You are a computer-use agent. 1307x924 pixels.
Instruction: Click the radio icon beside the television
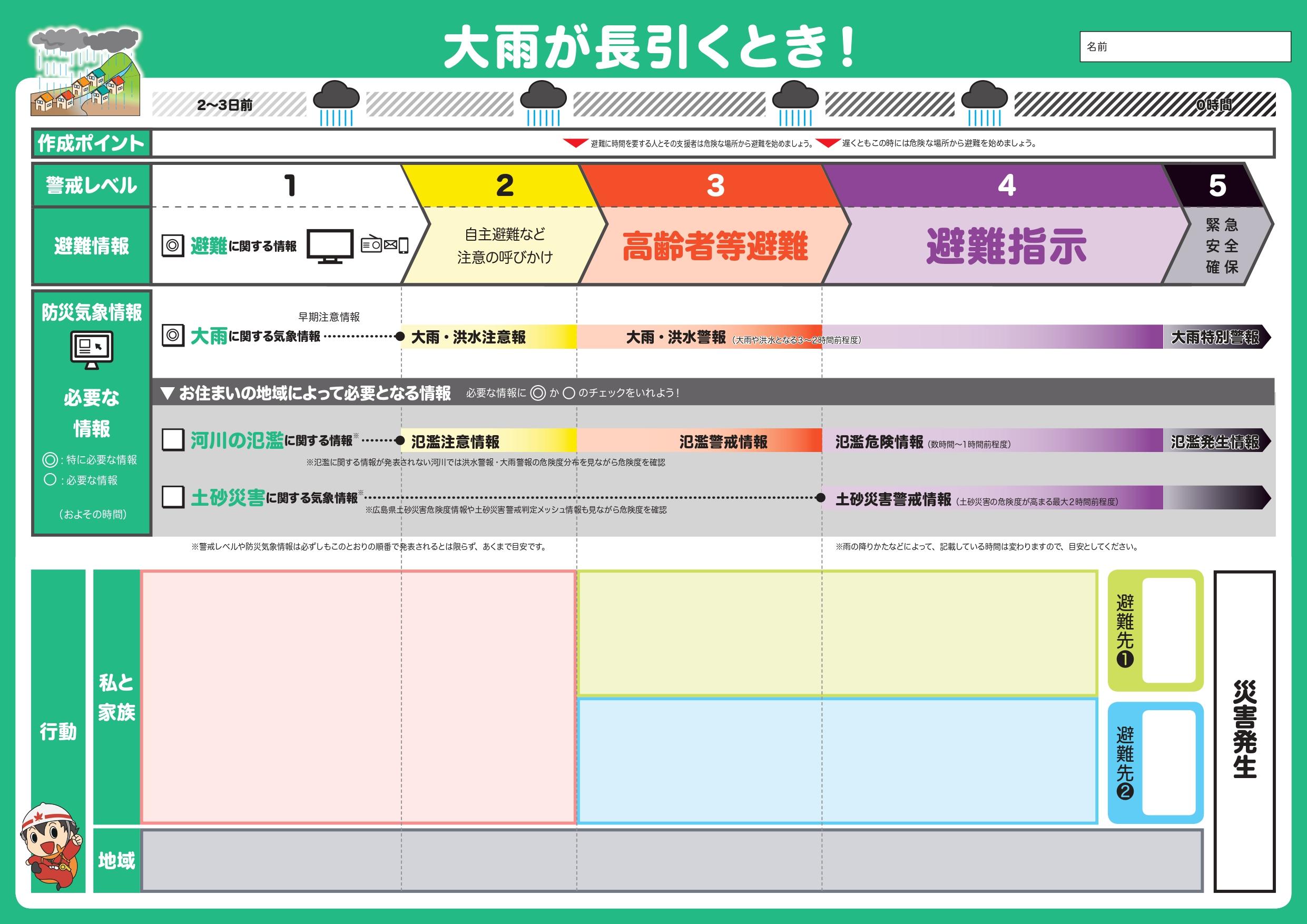[x=371, y=245]
